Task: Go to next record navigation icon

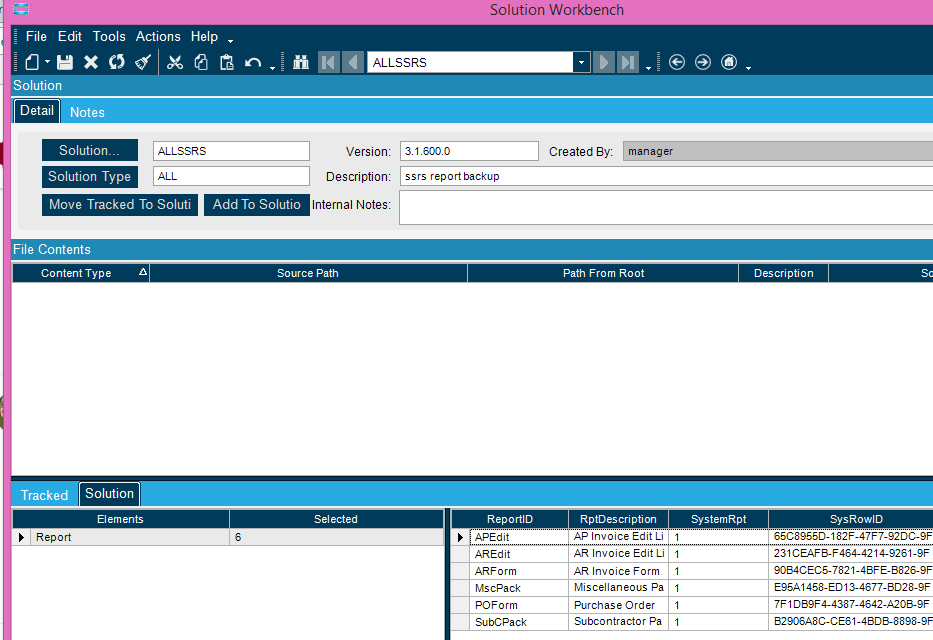Action: [603, 62]
